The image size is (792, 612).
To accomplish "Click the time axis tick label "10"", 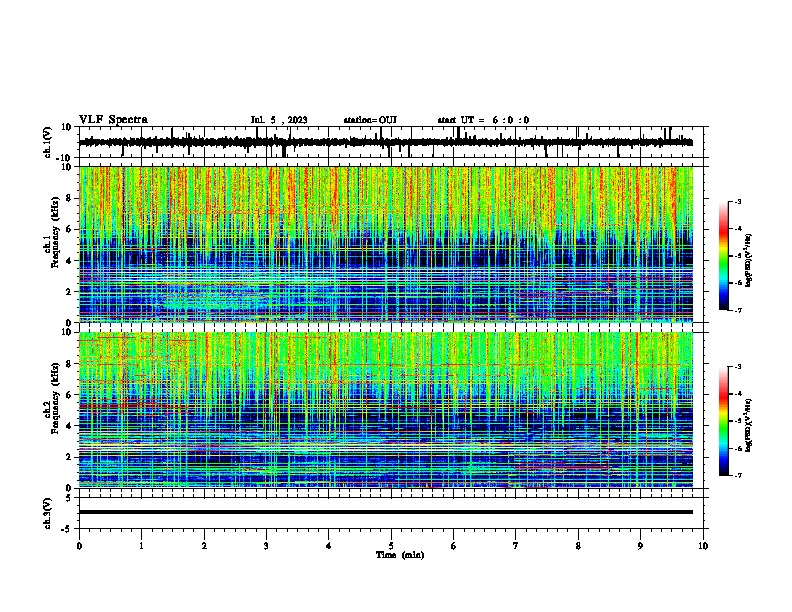I will point(703,546).
